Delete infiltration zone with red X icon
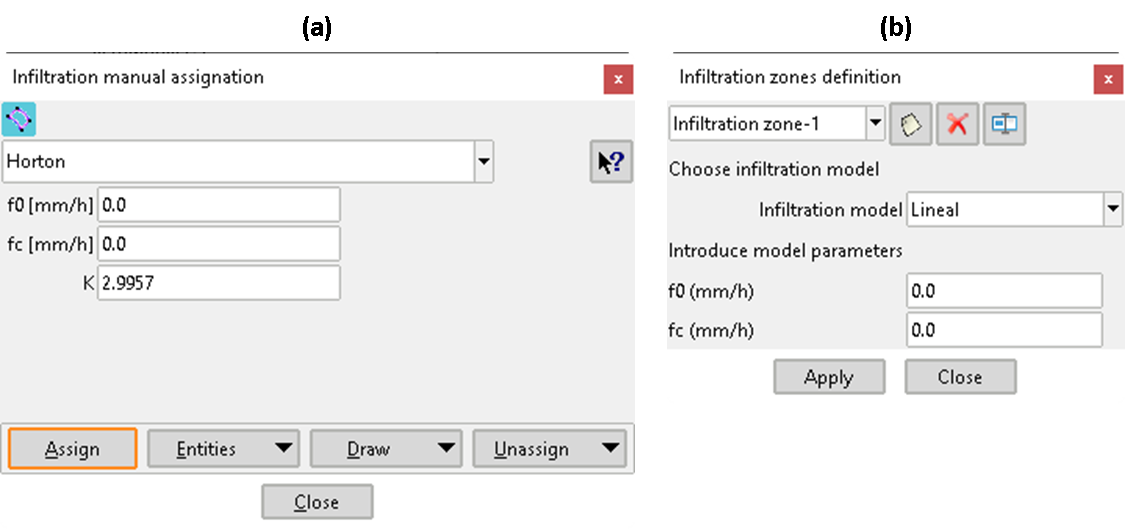The width and height of the screenshot is (1125, 529). coord(957,124)
